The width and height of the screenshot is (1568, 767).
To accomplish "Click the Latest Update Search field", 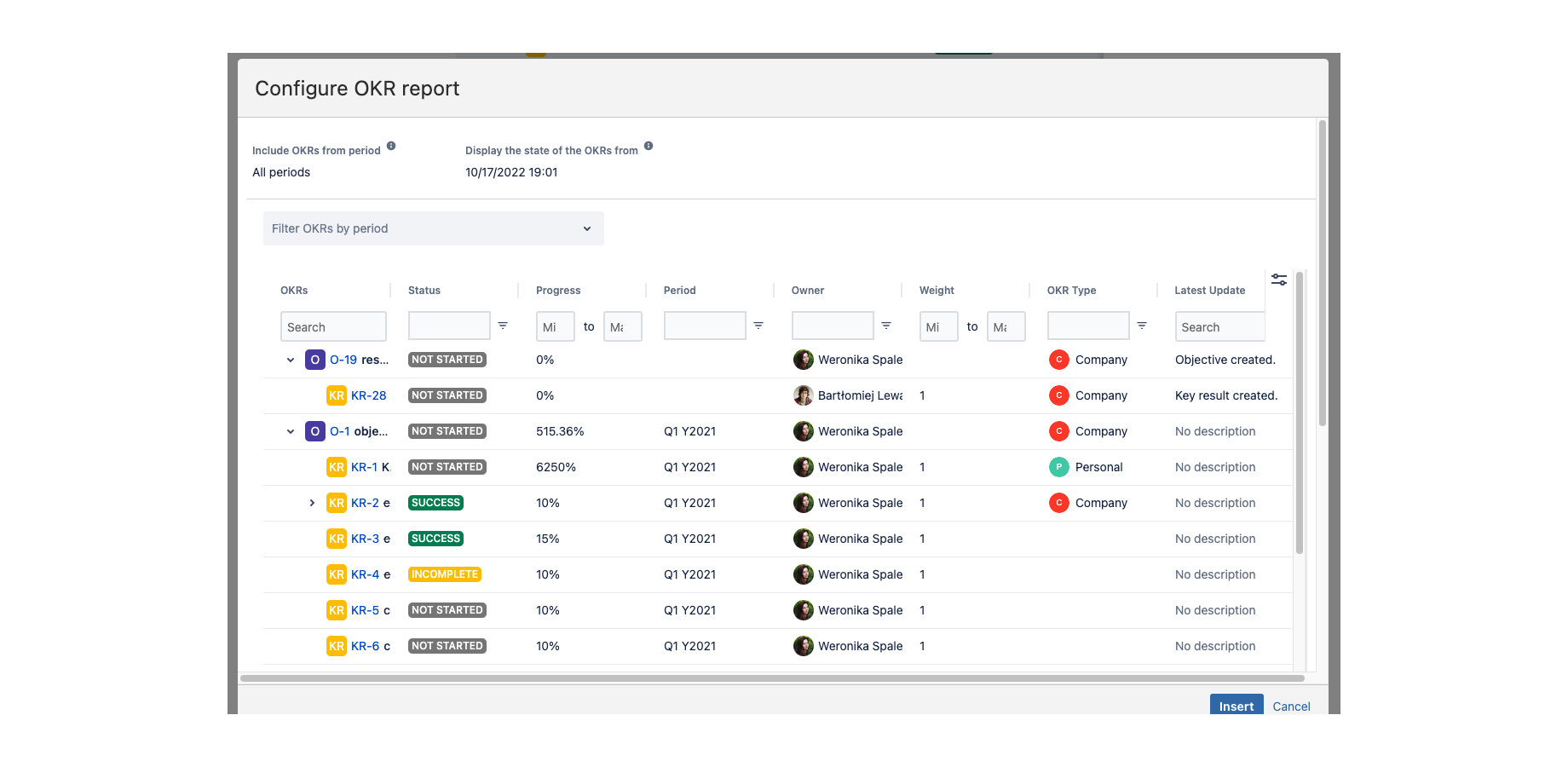I will [1219, 326].
